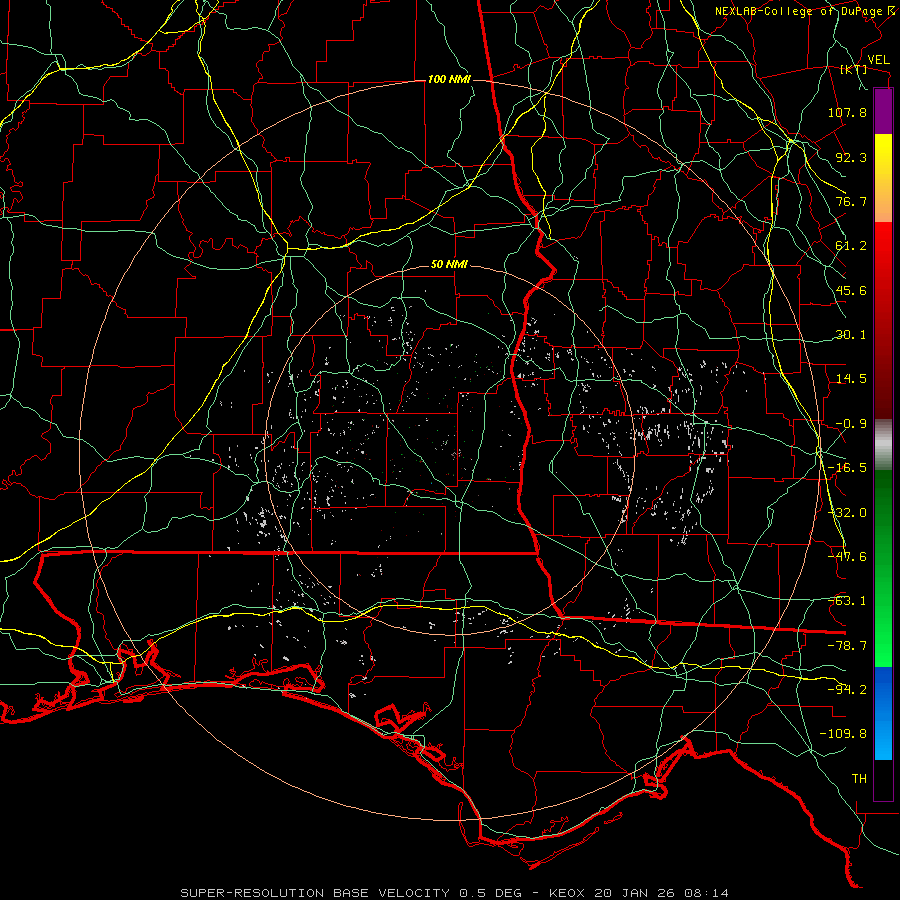900x900 pixels.
Task: Click the VEL legend title
Action: (879, 60)
